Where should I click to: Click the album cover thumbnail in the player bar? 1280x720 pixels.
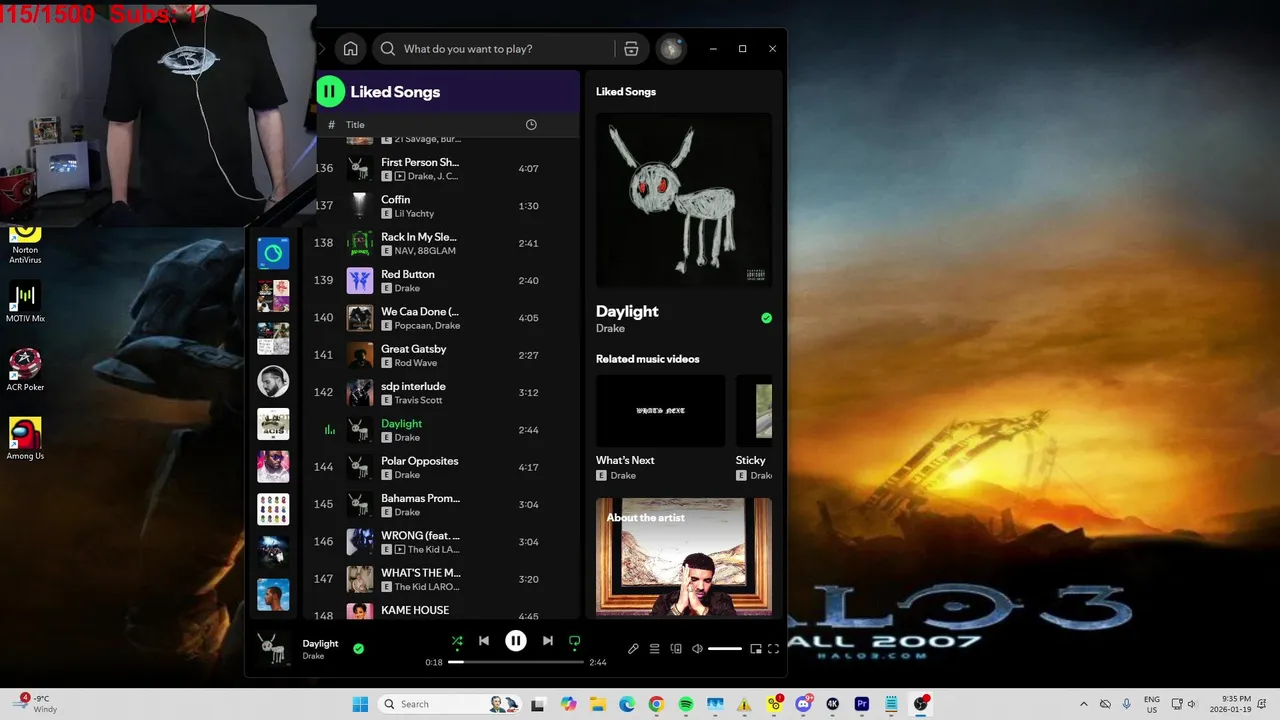click(x=271, y=648)
